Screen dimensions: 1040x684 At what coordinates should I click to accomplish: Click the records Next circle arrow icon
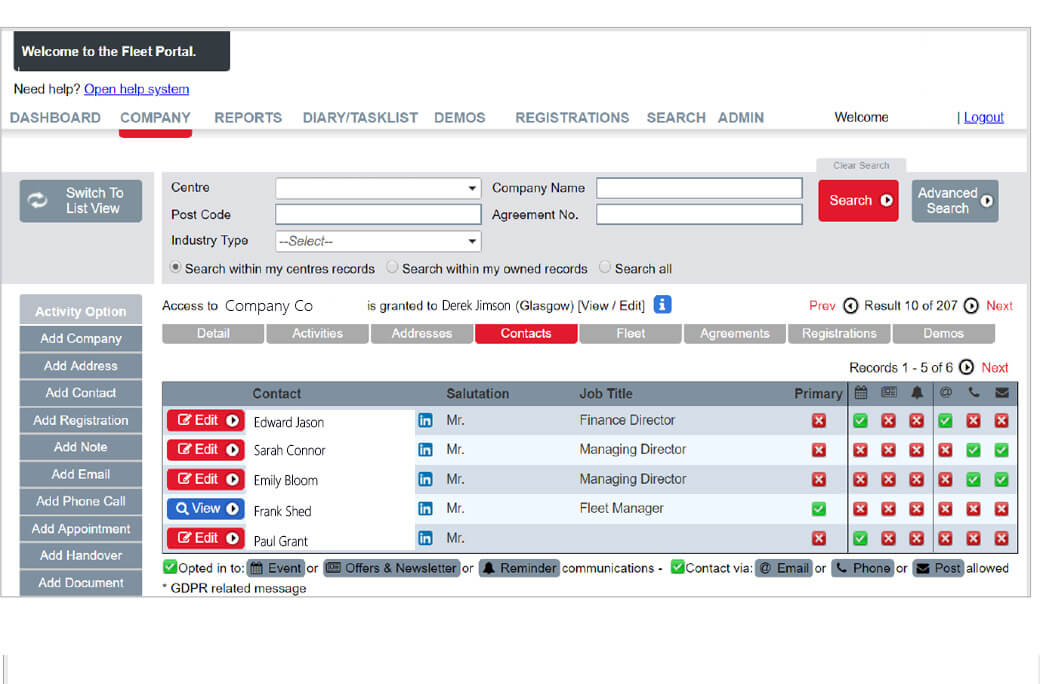pos(967,368)
